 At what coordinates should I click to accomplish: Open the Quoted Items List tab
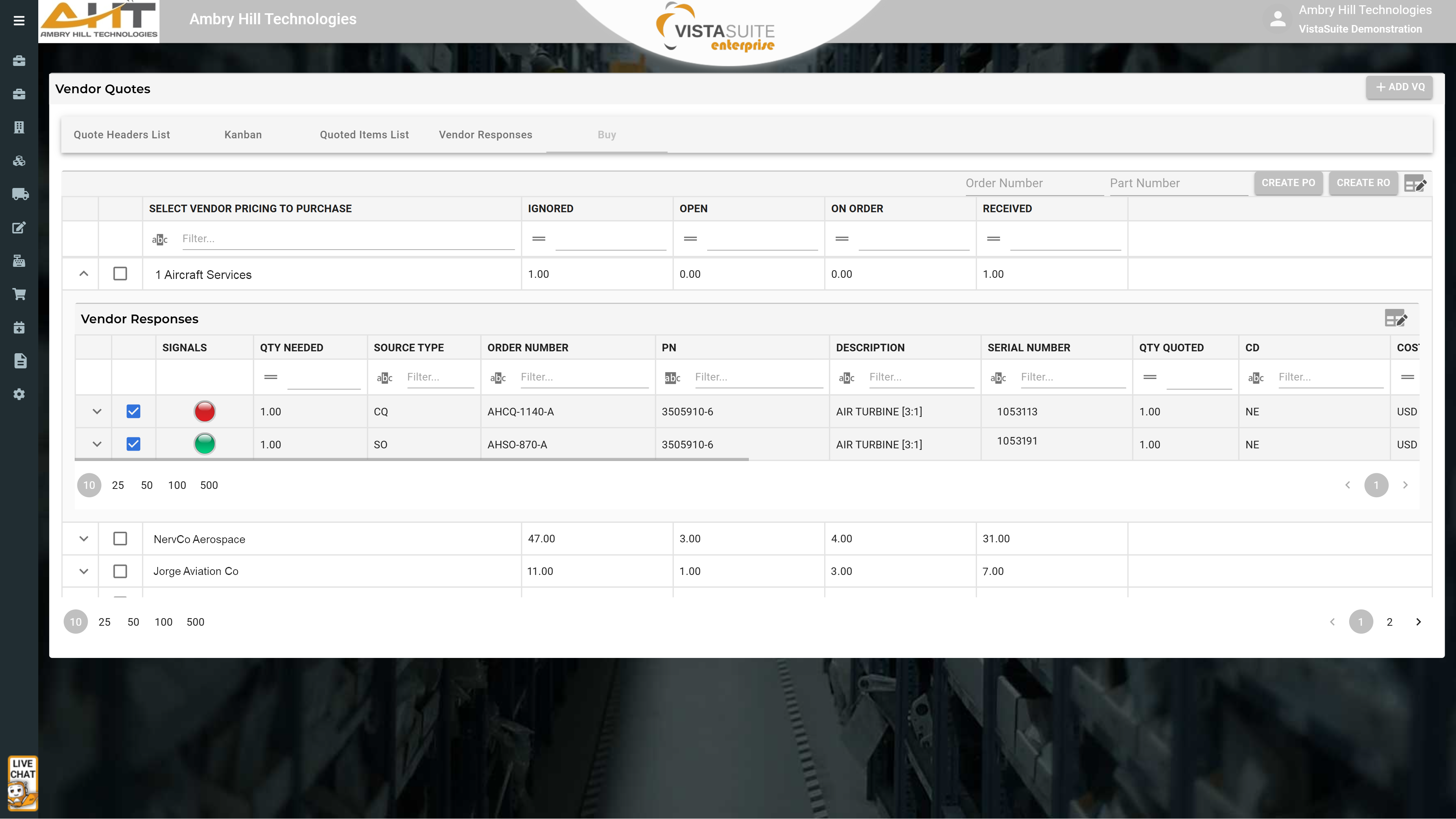click(x=364, y=135)
